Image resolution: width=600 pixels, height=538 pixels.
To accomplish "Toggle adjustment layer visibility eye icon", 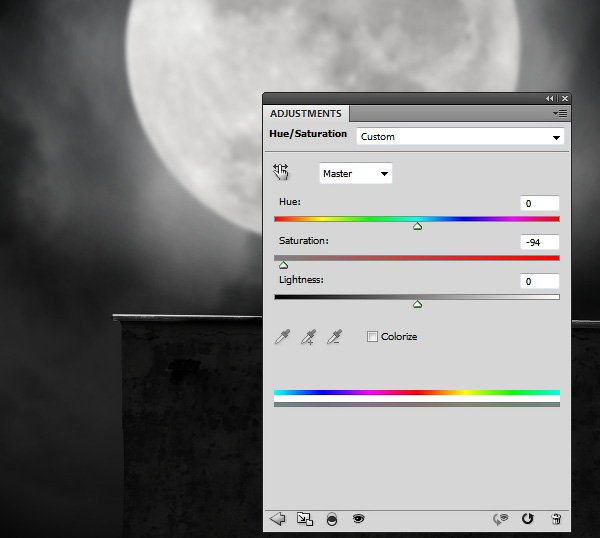I will tap(358, 518).
